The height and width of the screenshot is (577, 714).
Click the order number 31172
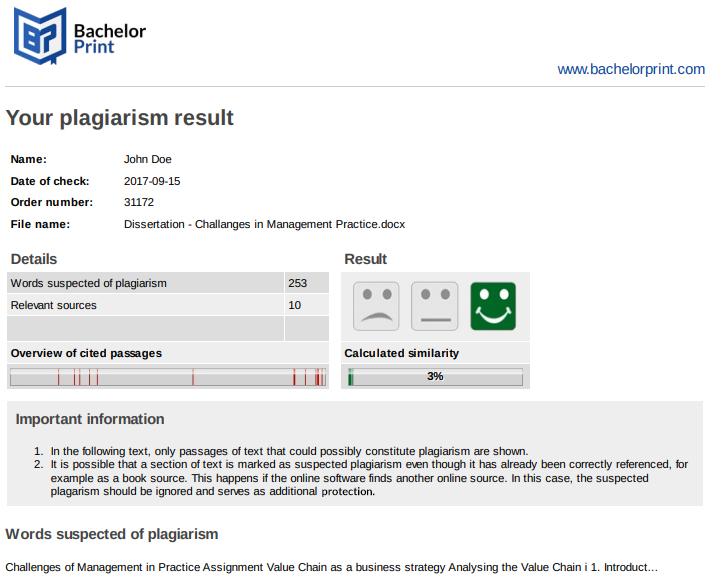coord(139,202)
